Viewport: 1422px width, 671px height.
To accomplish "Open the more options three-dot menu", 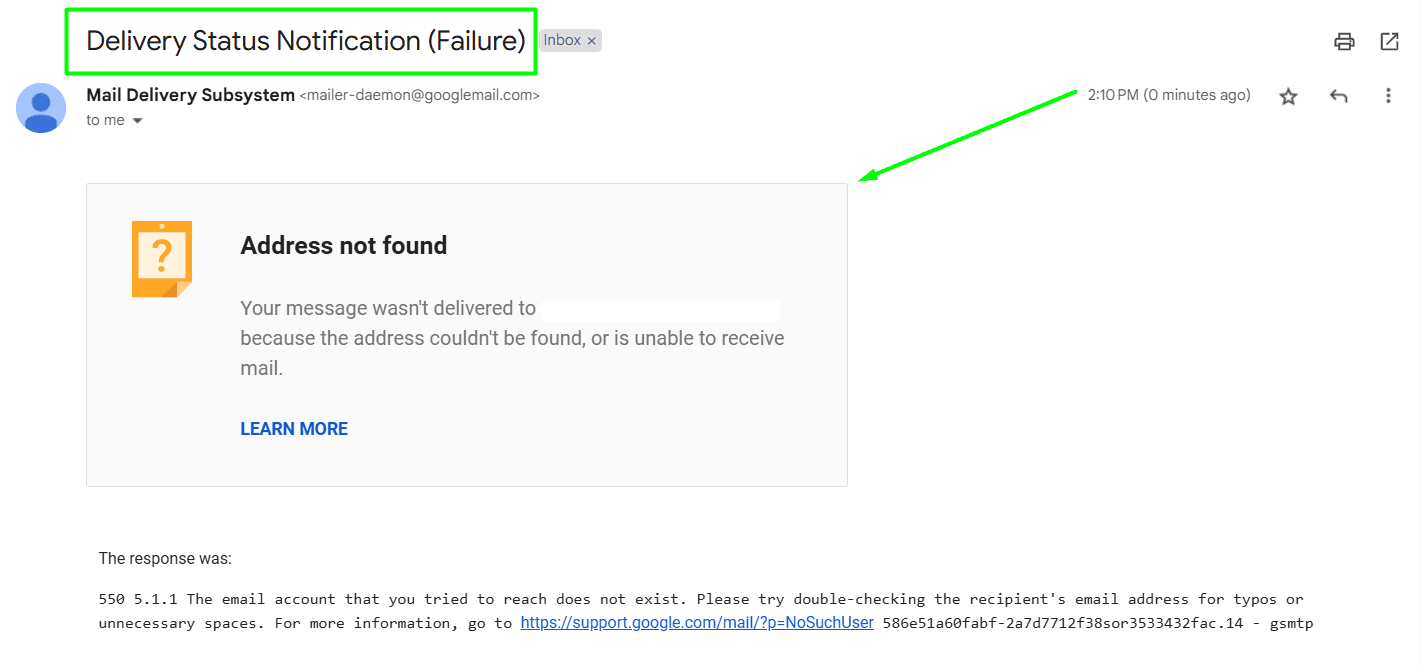I will click(1388, 95).
